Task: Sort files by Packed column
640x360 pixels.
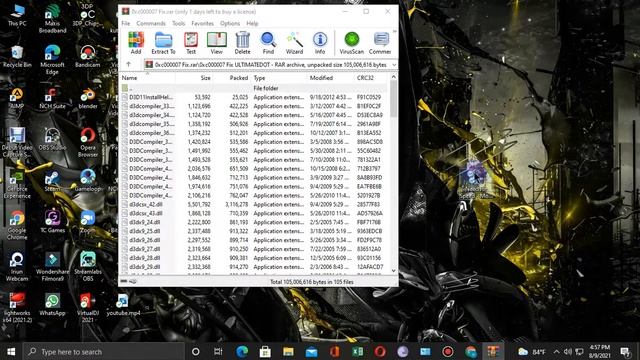Action: [x=231, y=78]
